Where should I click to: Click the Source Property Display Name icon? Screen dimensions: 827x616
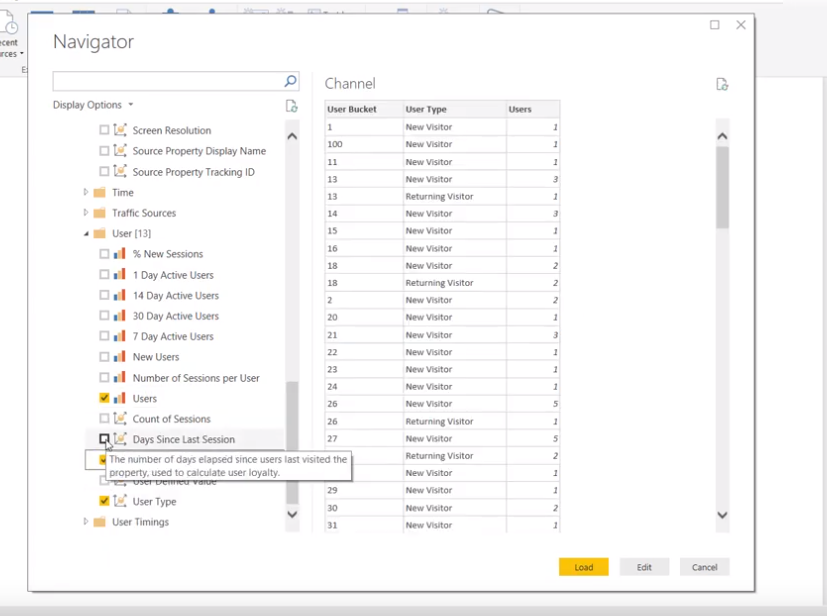[120, 151]
